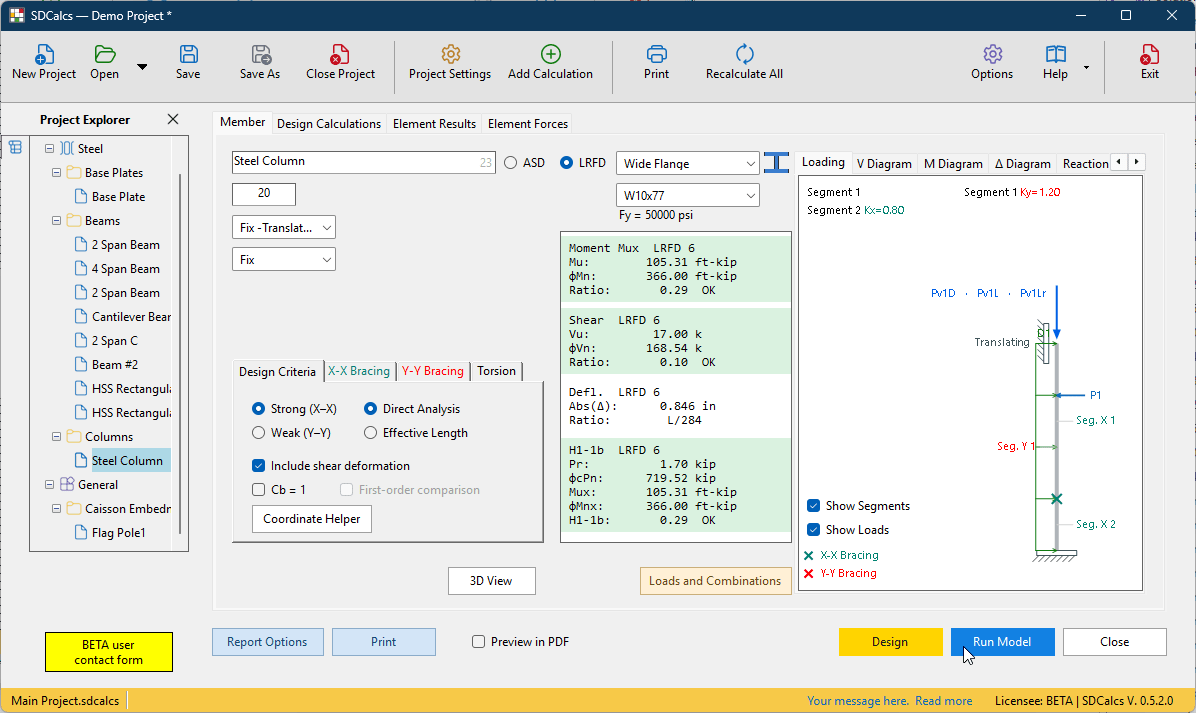Select the ASD radio button

click(x=510, y=162)
